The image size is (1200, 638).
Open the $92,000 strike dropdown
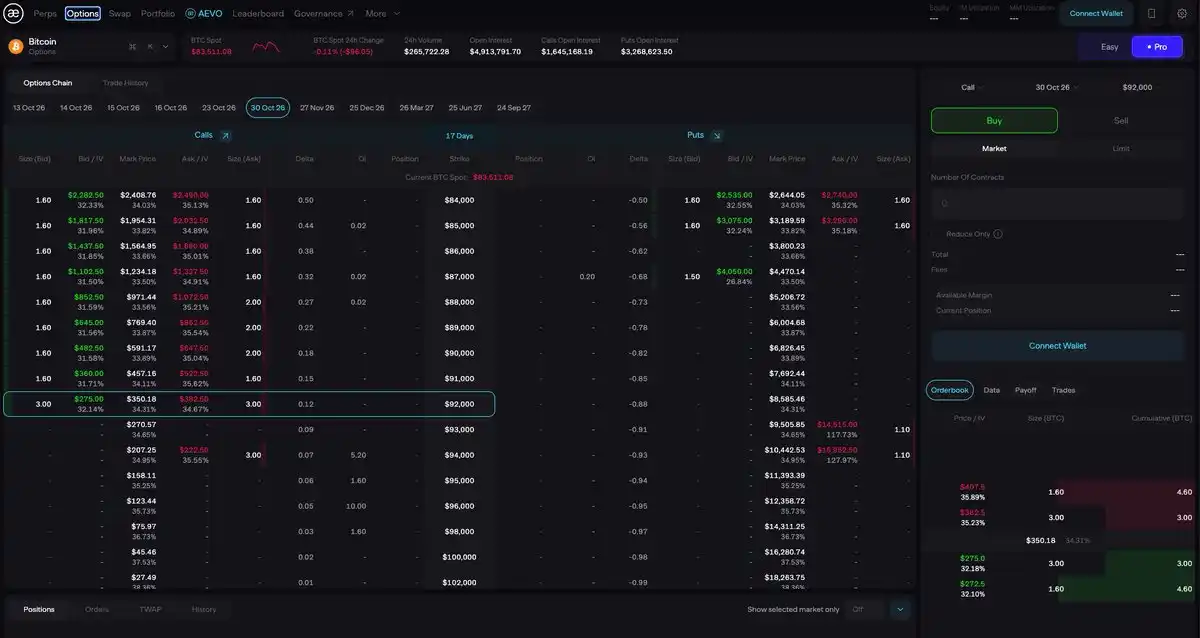coord(1142,87)
